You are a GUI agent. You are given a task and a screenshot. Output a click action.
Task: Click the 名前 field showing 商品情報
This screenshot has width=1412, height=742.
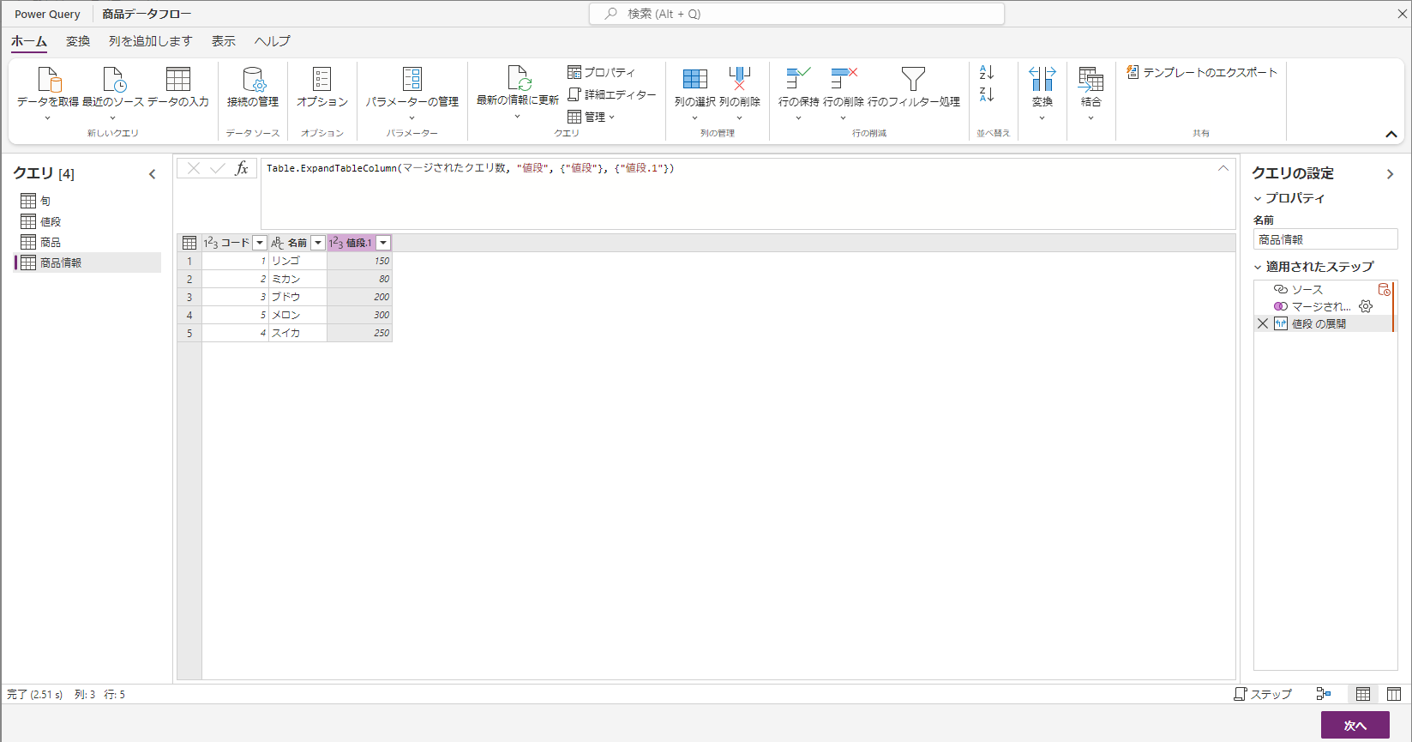(1325, 238)
